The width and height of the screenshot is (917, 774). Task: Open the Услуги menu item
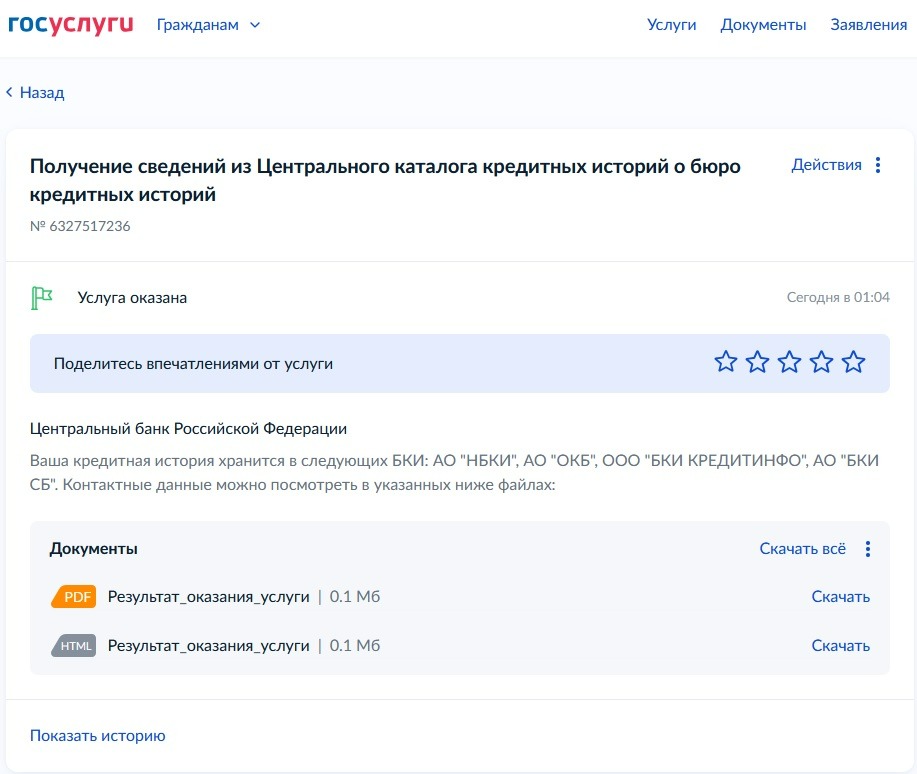coord(671,25)
